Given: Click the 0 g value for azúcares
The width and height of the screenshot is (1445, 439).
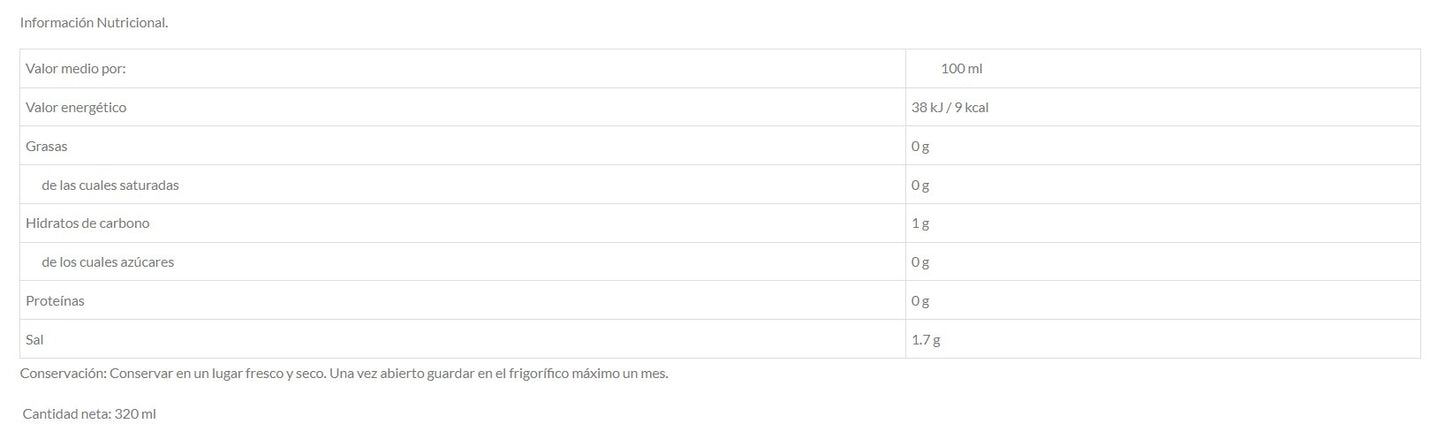Looking at the screenshot, I should click(x=920, y=262).
